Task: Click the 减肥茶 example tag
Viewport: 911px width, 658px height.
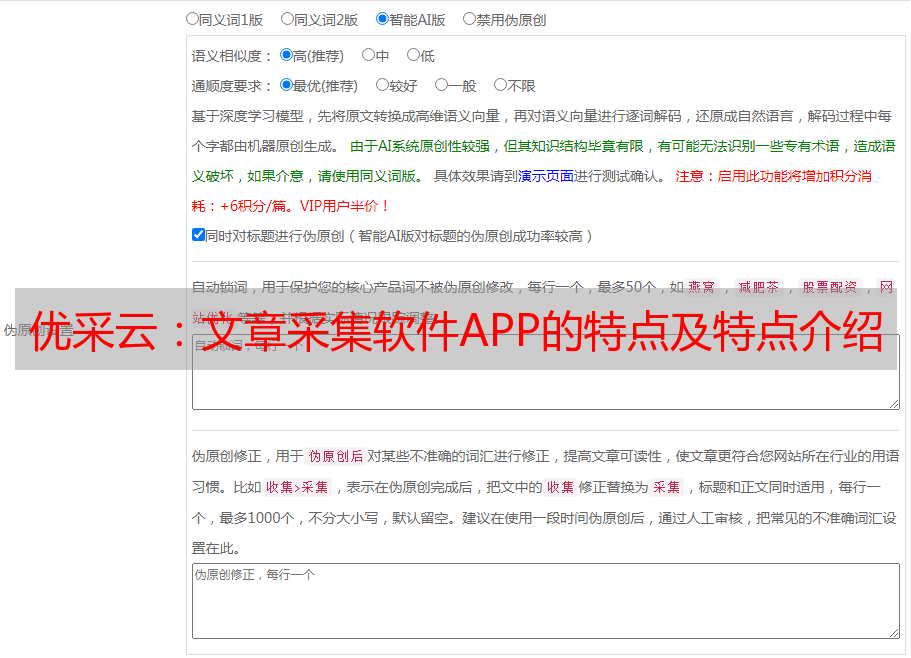Action: point(759,287)
